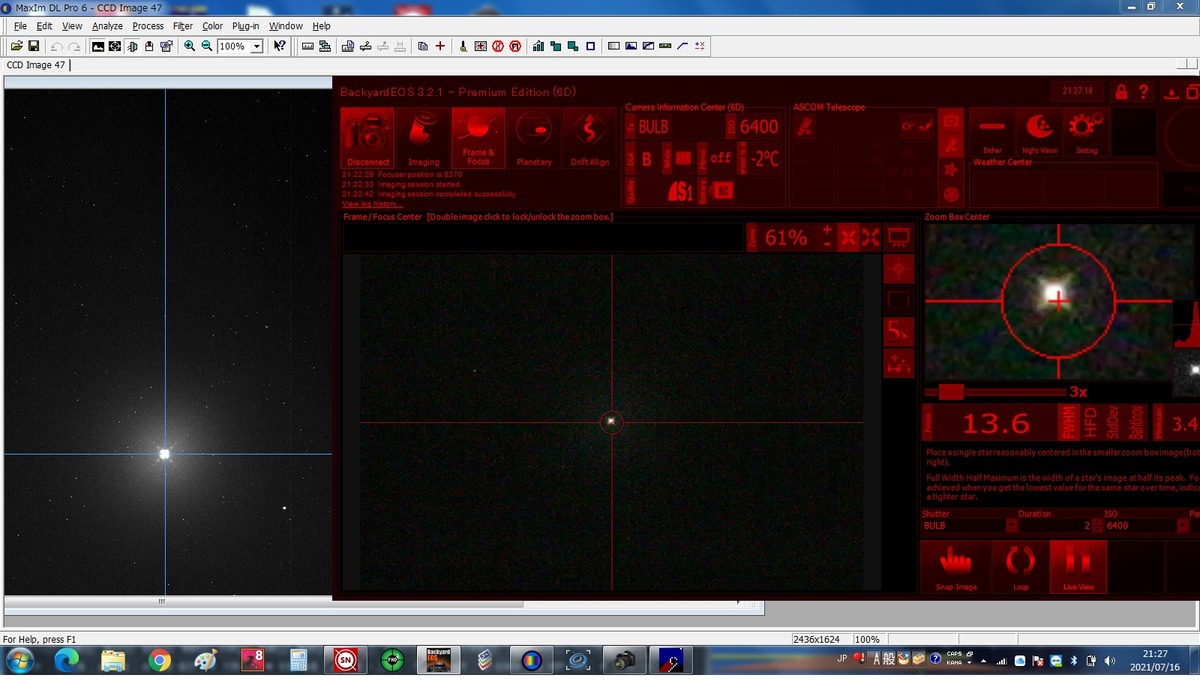This screenshot has height=681, width=1200.
Task: Click the monitor screen icon next to zoom percentage
Action: (899, 237)
